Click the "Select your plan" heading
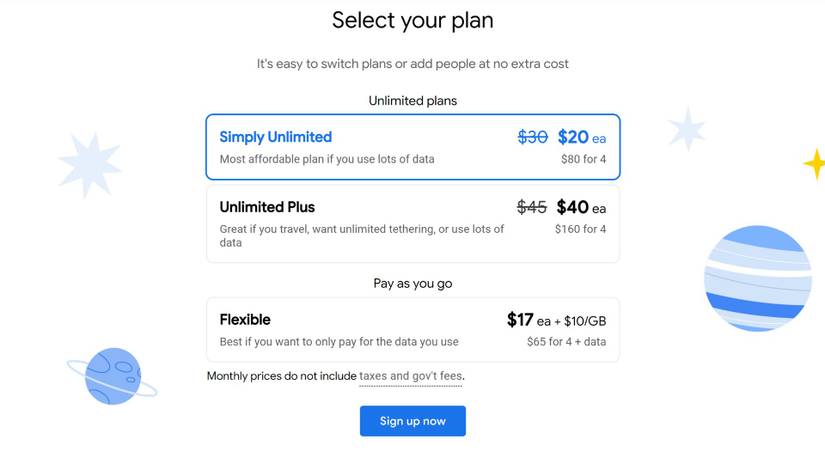This screenshot has width=825, height=464. [x=412, y=20]
